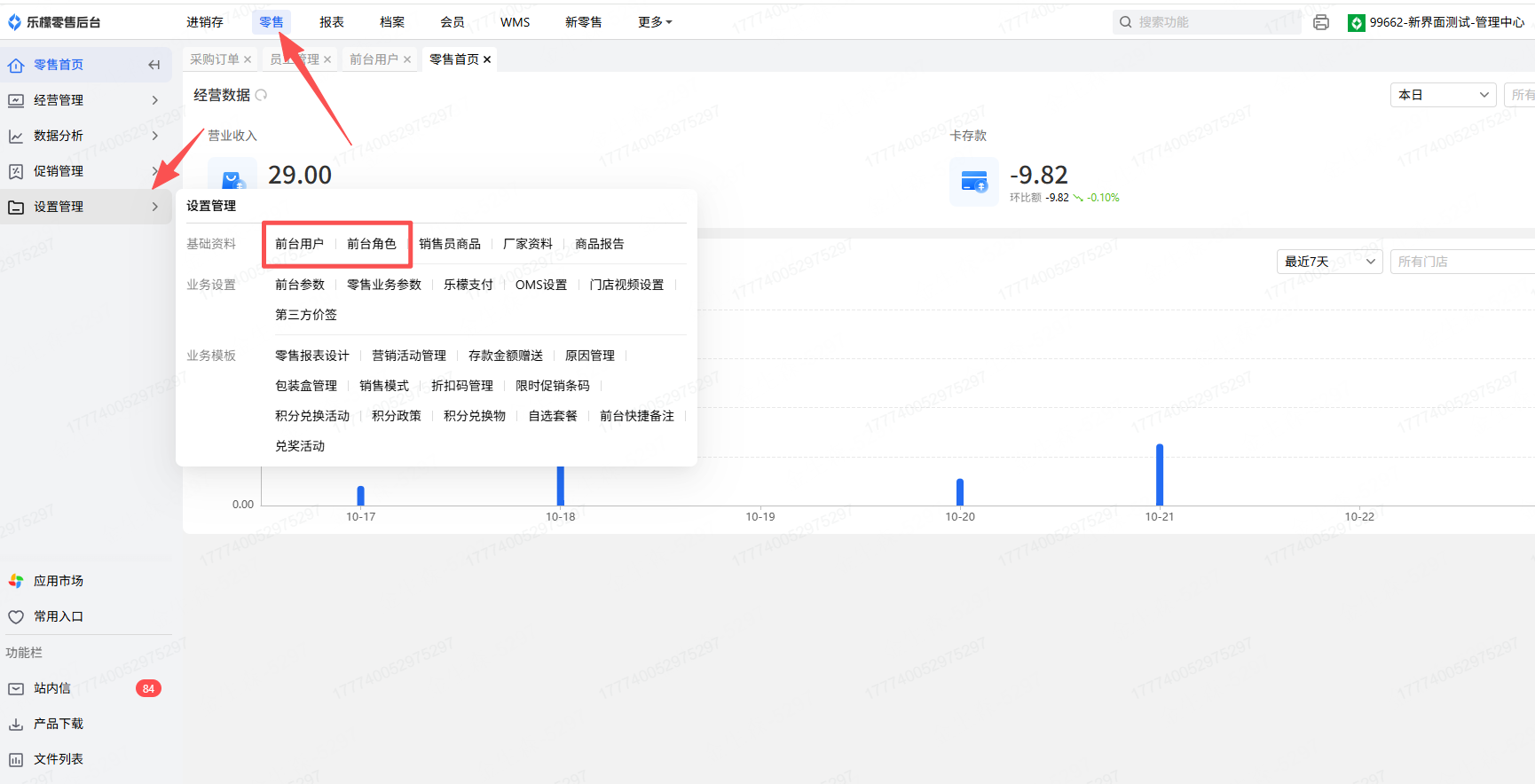Open 销售员商品 link

(x=450, y=244)
